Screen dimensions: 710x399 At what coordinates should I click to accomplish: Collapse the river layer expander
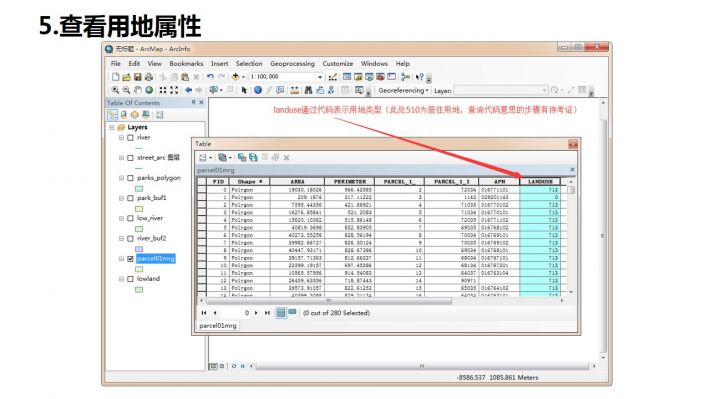(x=121, y=138)
